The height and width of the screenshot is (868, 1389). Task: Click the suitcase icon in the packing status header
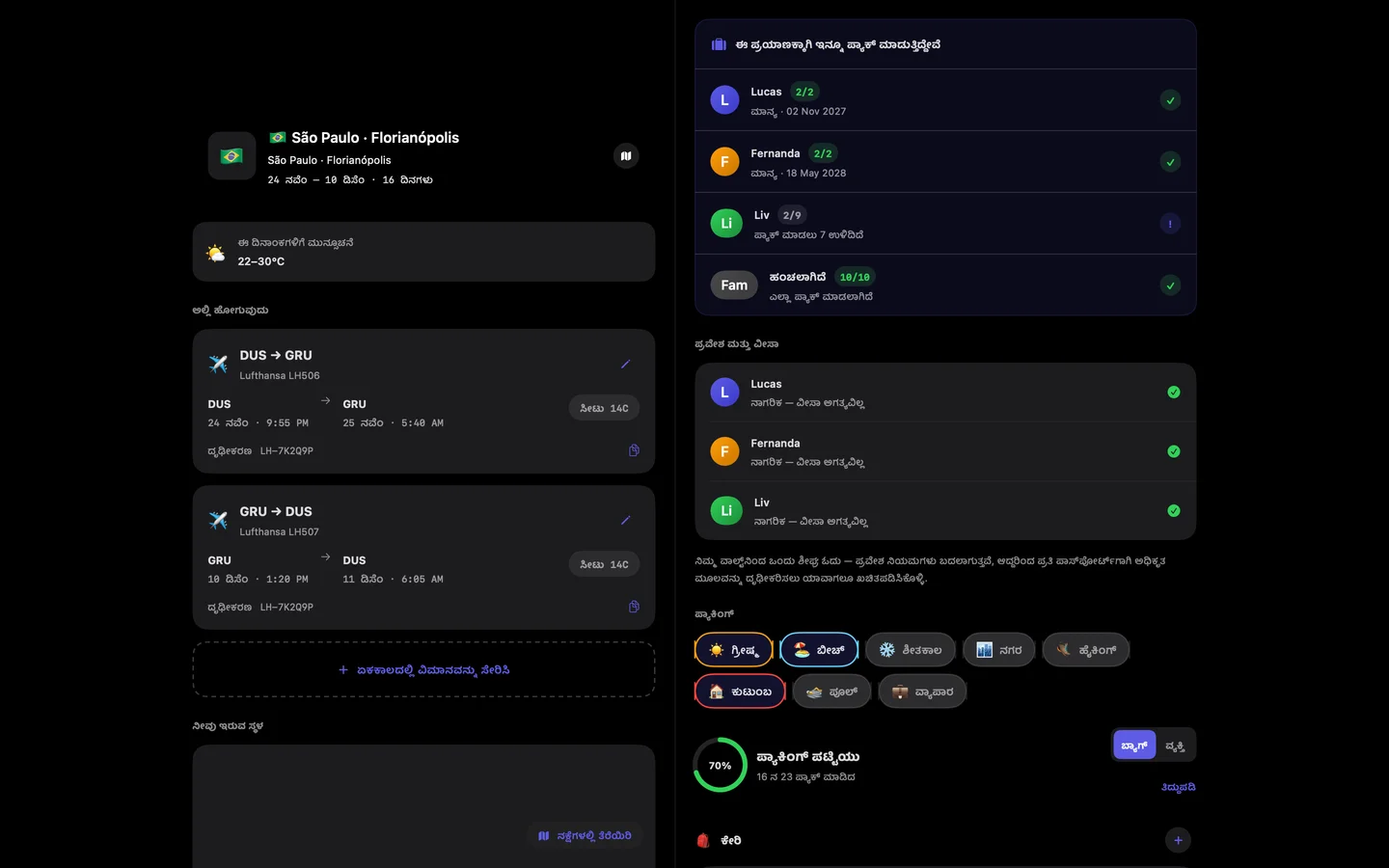point(719,44)
